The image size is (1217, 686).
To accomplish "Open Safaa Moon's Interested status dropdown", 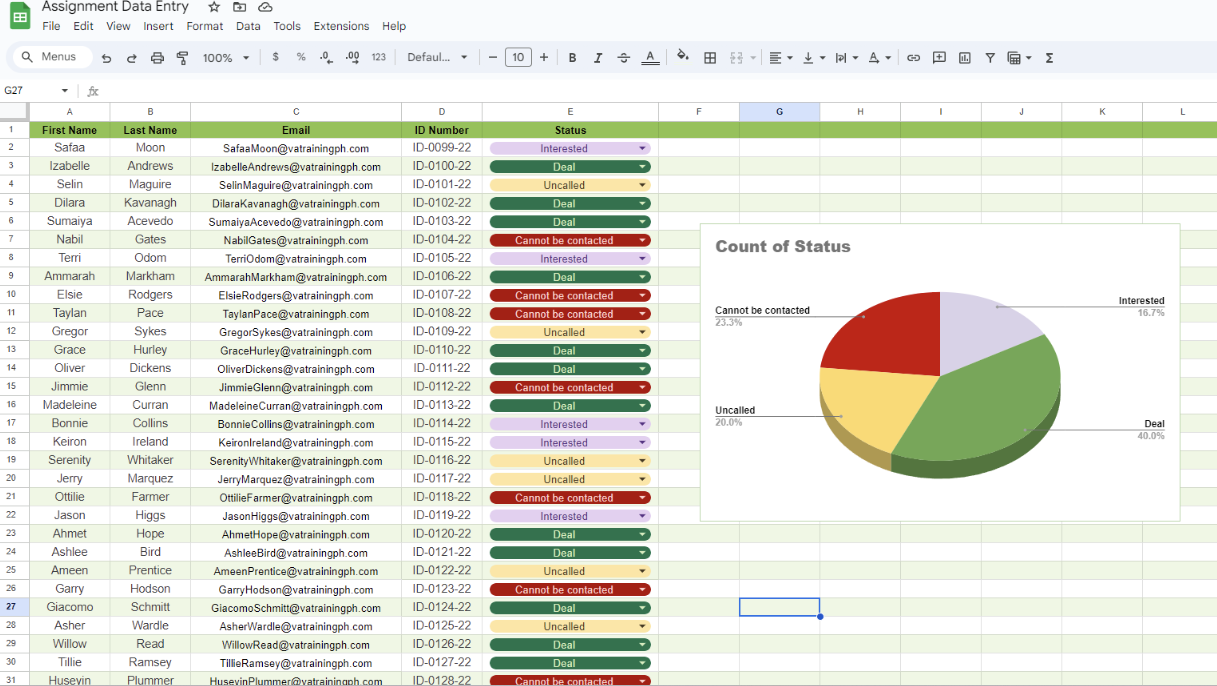I will [642, 148].
